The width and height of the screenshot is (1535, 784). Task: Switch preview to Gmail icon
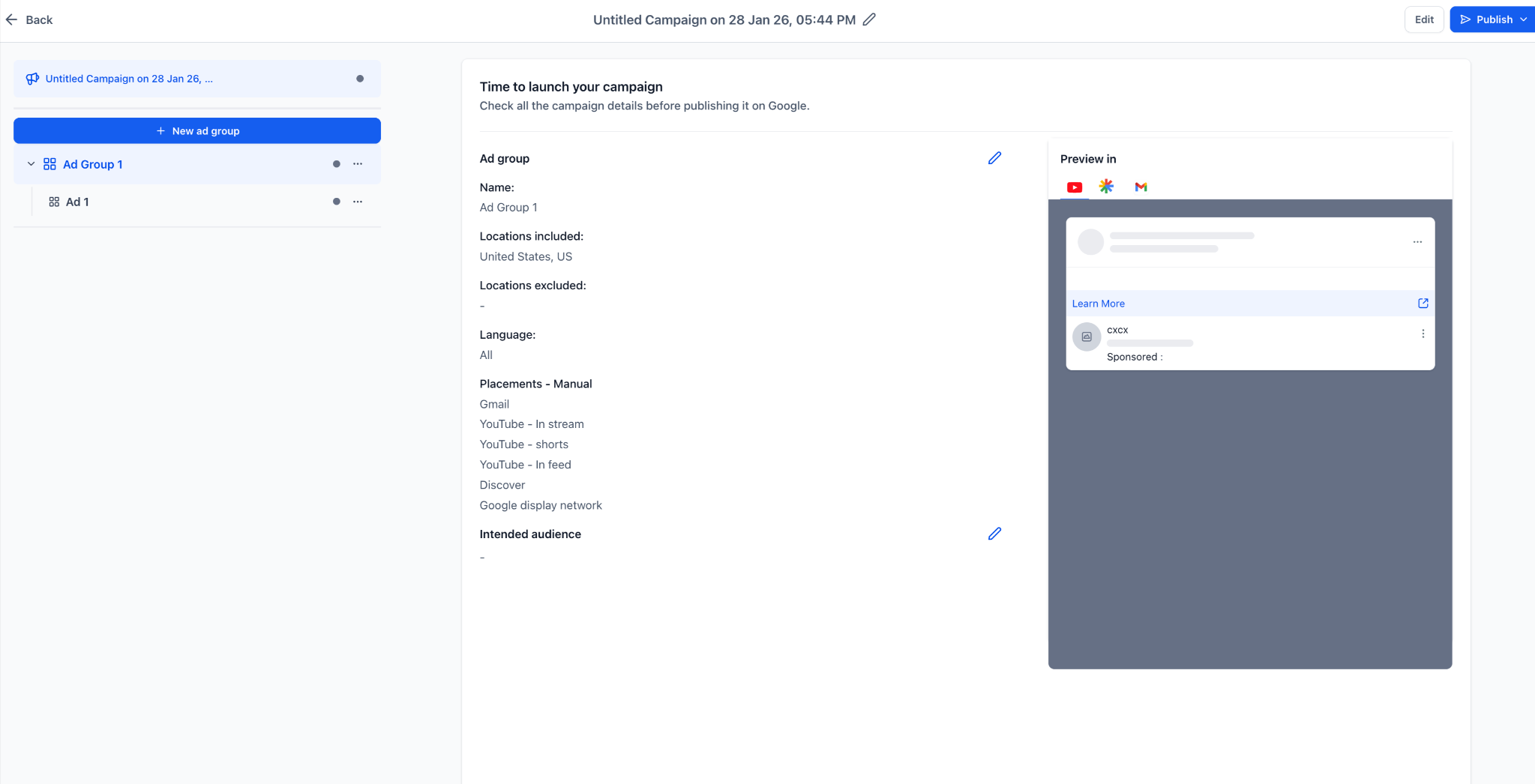[1141, 187]
